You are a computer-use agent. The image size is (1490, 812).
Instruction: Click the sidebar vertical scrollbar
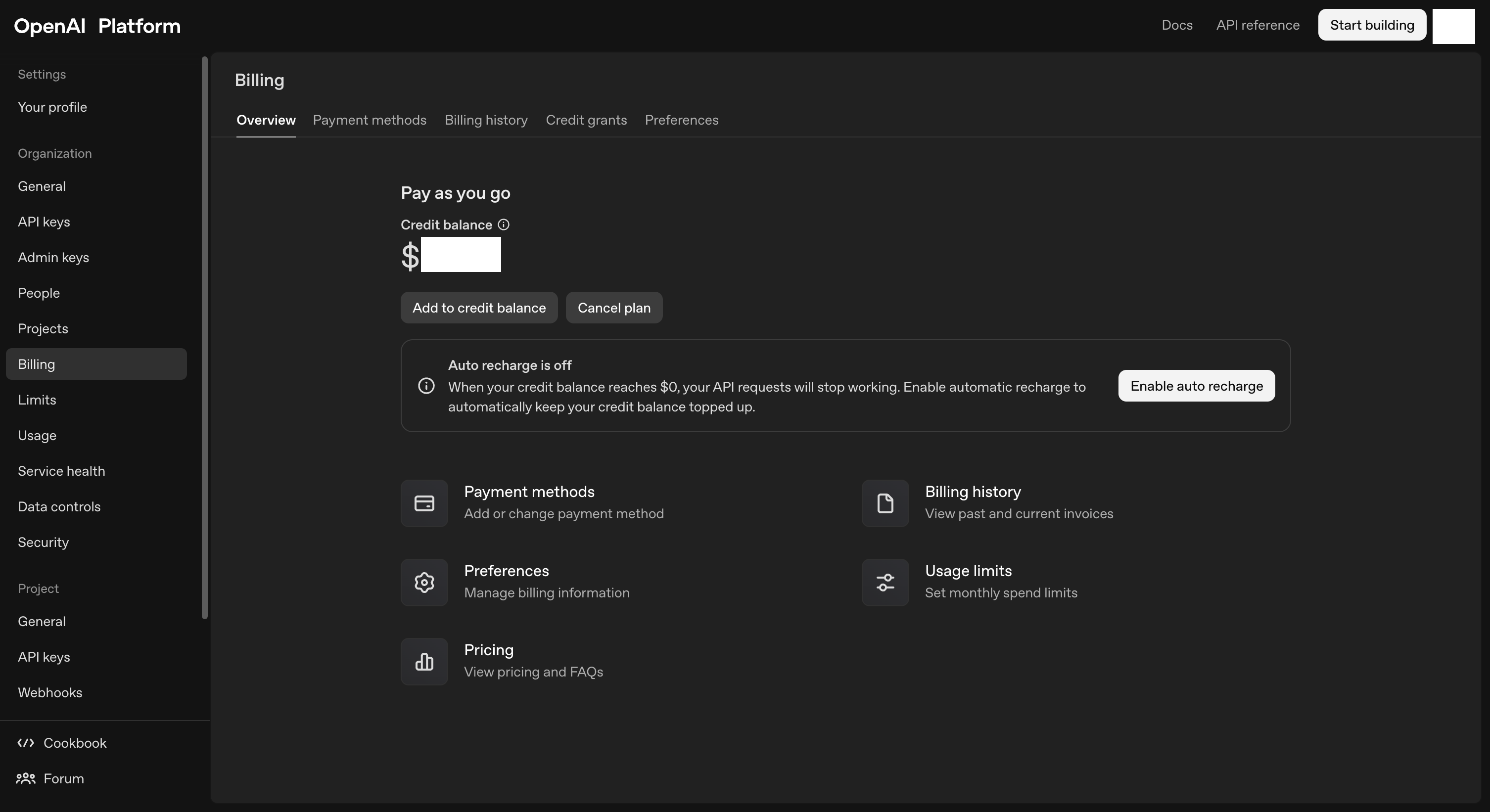204,337
